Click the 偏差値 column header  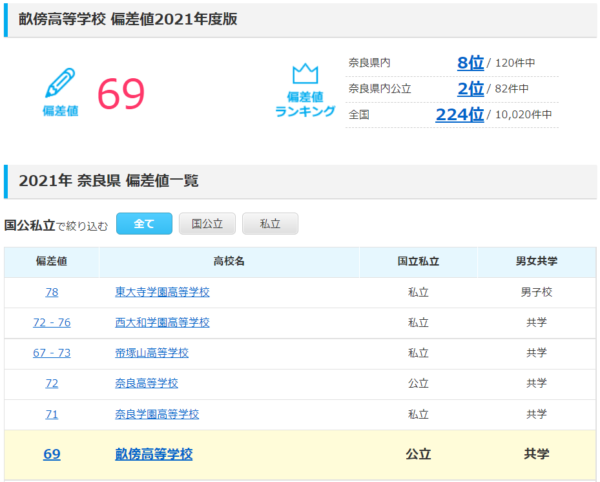(52, 261)
